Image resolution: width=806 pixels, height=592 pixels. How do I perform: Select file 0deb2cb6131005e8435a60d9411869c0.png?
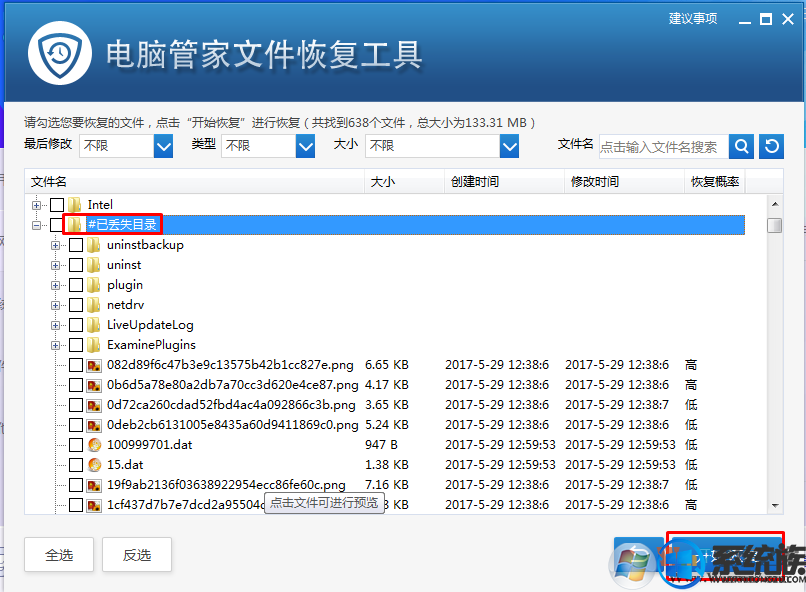[232, 425]
